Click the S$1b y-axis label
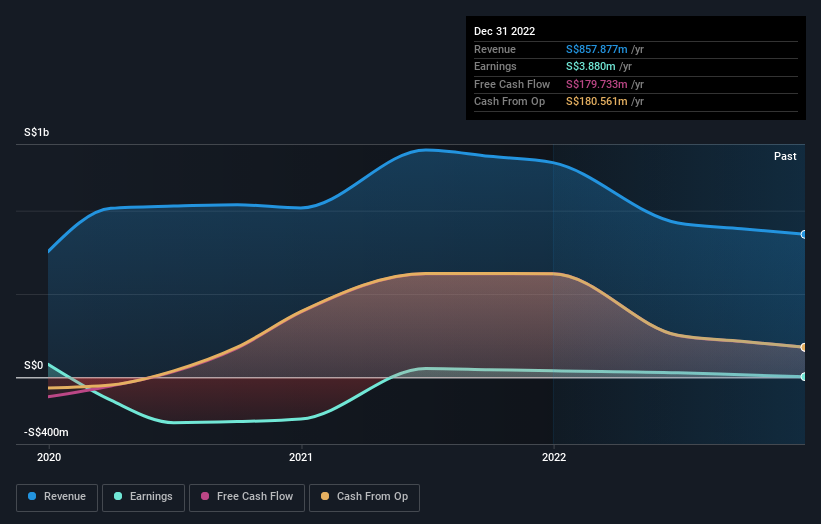Image resolution: width=821 pixels, height=524 pixels. click(37, 132)
